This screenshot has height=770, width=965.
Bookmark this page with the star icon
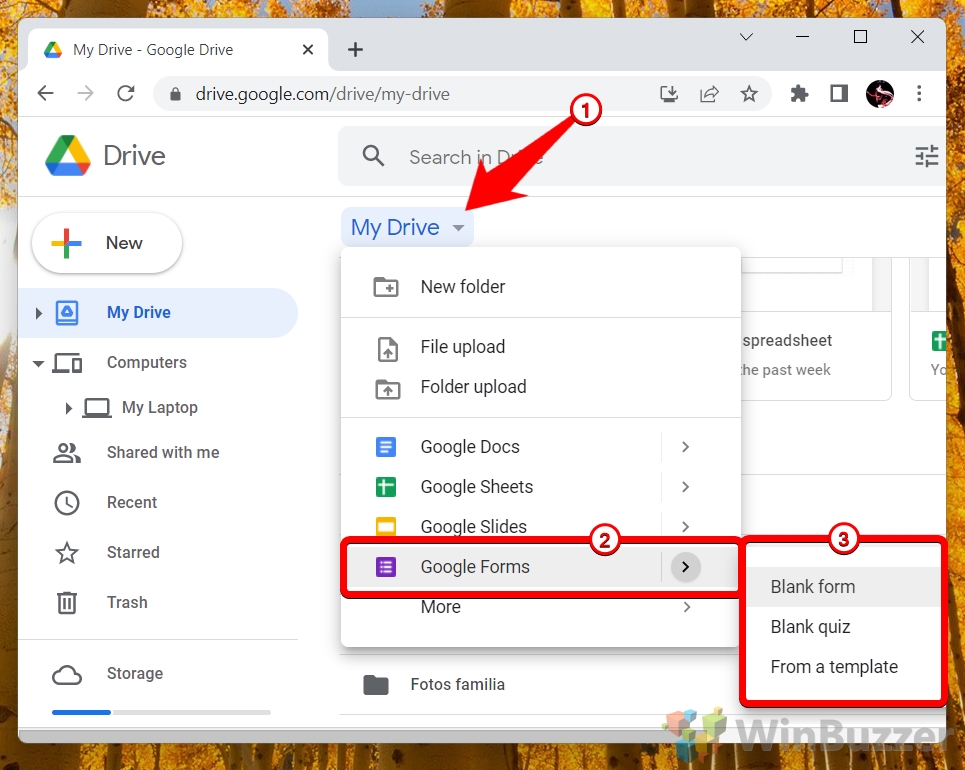tap(749, 94)
